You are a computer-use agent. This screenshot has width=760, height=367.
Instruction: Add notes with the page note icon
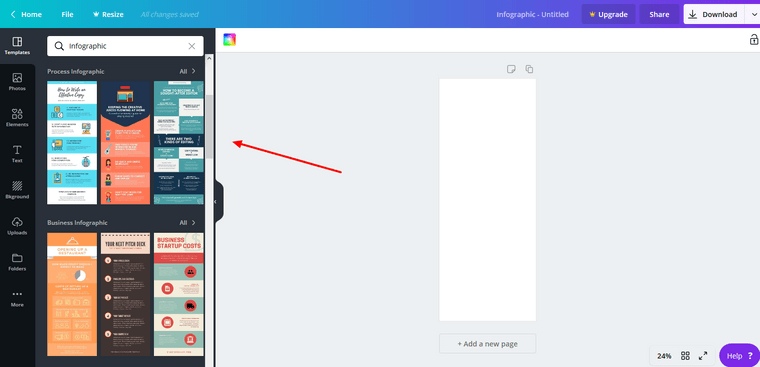pos(511,69)
